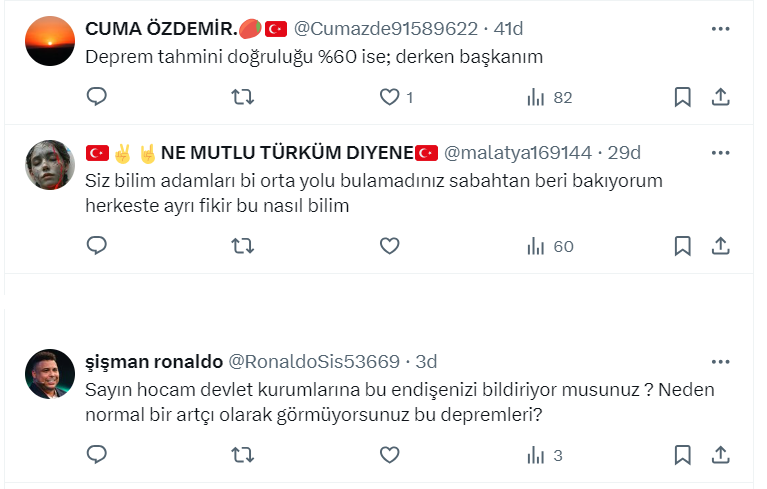Bookmark the malatya169144 tweet
Screen dimensions: 767x489
pos(683,246)
